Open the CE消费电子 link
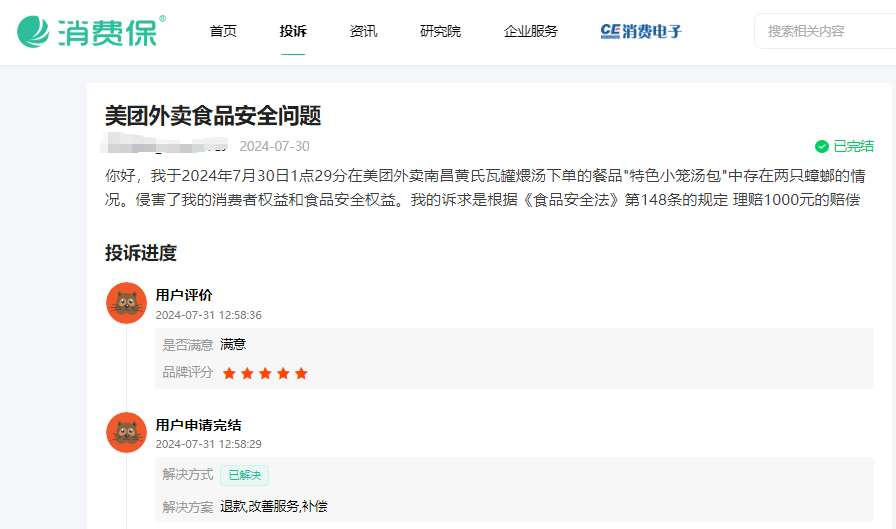This screenshot has height=529, width=896. tap(641, 31)
